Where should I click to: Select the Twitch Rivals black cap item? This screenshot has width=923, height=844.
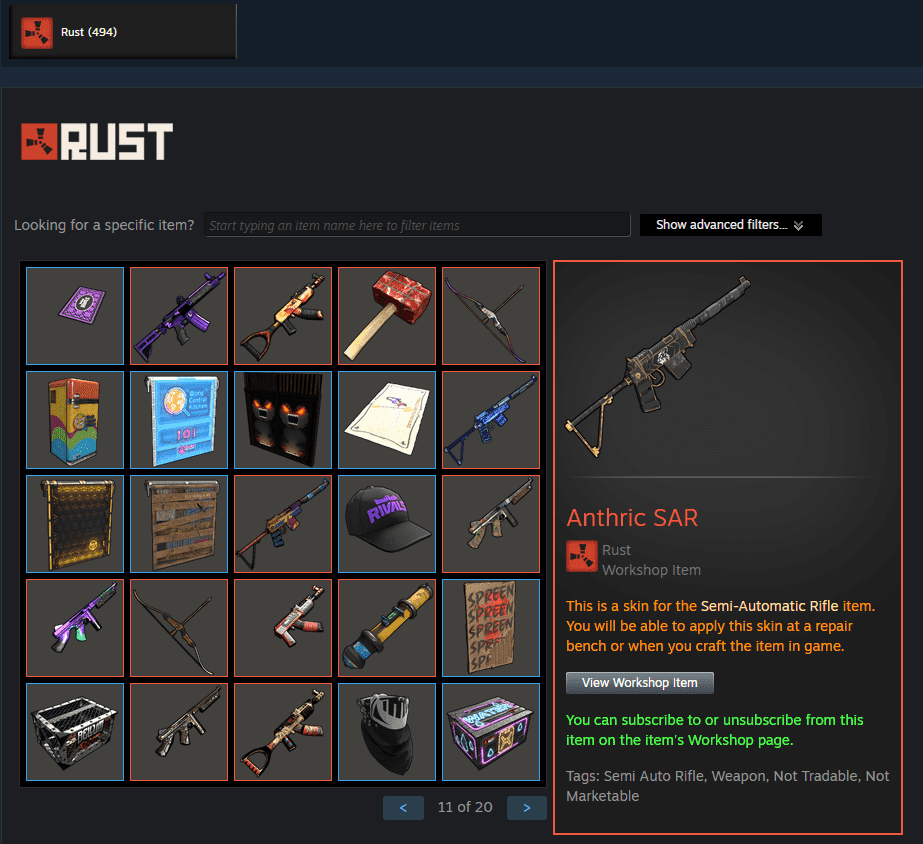pos(387,524)
